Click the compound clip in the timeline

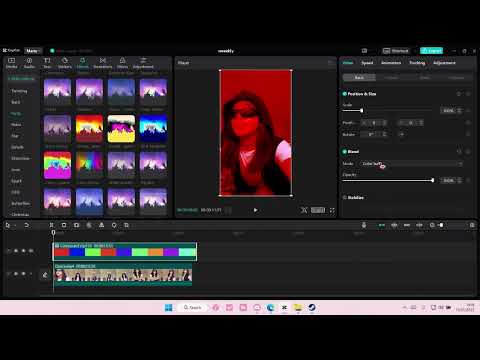tap(125, 252)
